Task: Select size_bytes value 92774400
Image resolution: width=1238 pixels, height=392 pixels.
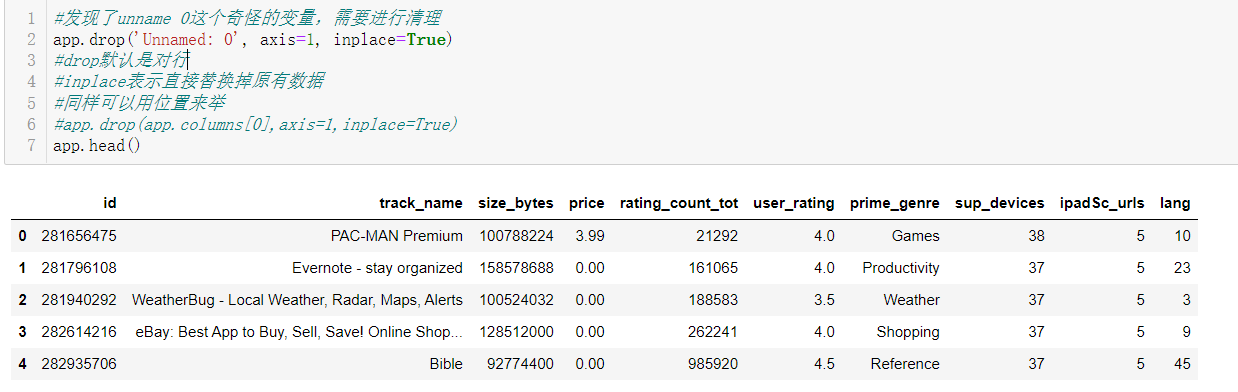Action: point(520,364)
